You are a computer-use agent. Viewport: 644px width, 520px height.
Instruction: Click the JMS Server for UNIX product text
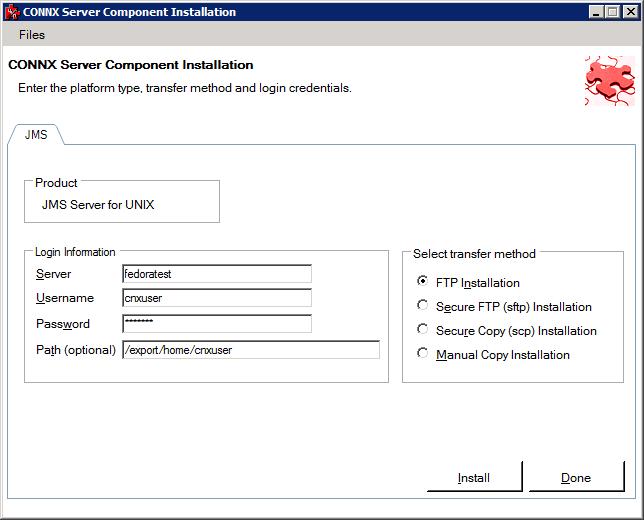(x=98, y=205)
